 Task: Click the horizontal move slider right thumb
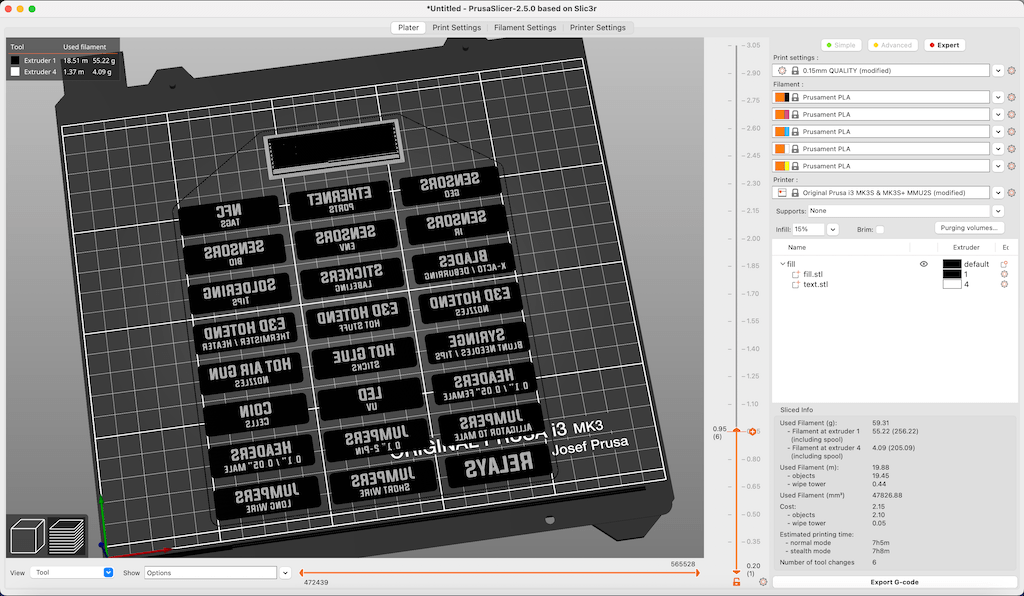coord(697,572)
